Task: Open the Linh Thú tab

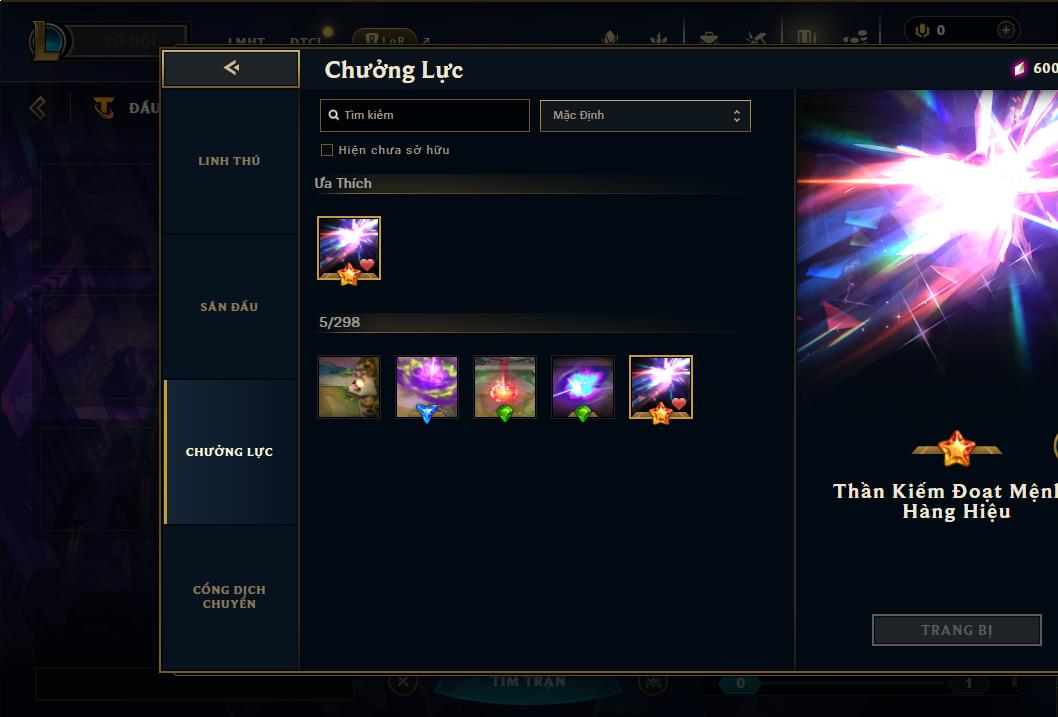Action: pyautogui.click(x=229, y=161)
